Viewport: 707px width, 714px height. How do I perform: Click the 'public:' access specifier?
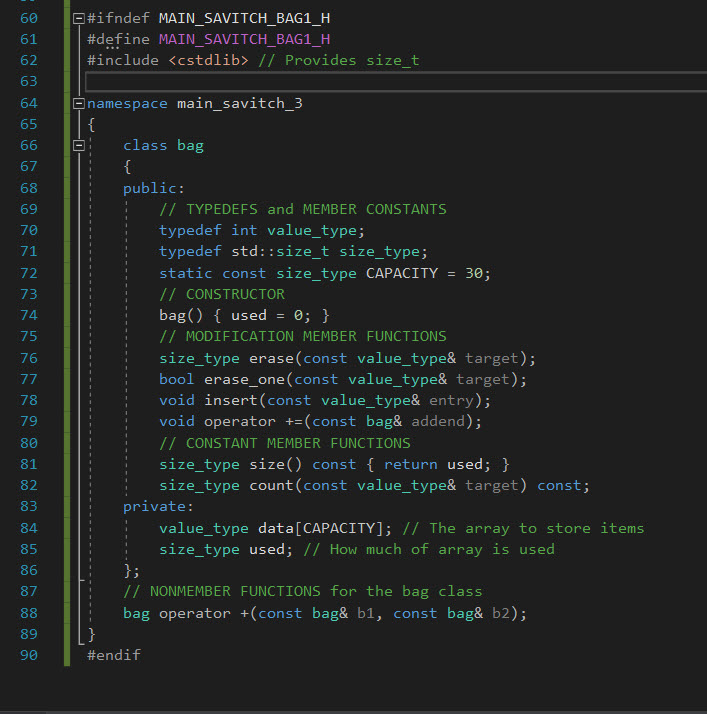coord(154,188)
